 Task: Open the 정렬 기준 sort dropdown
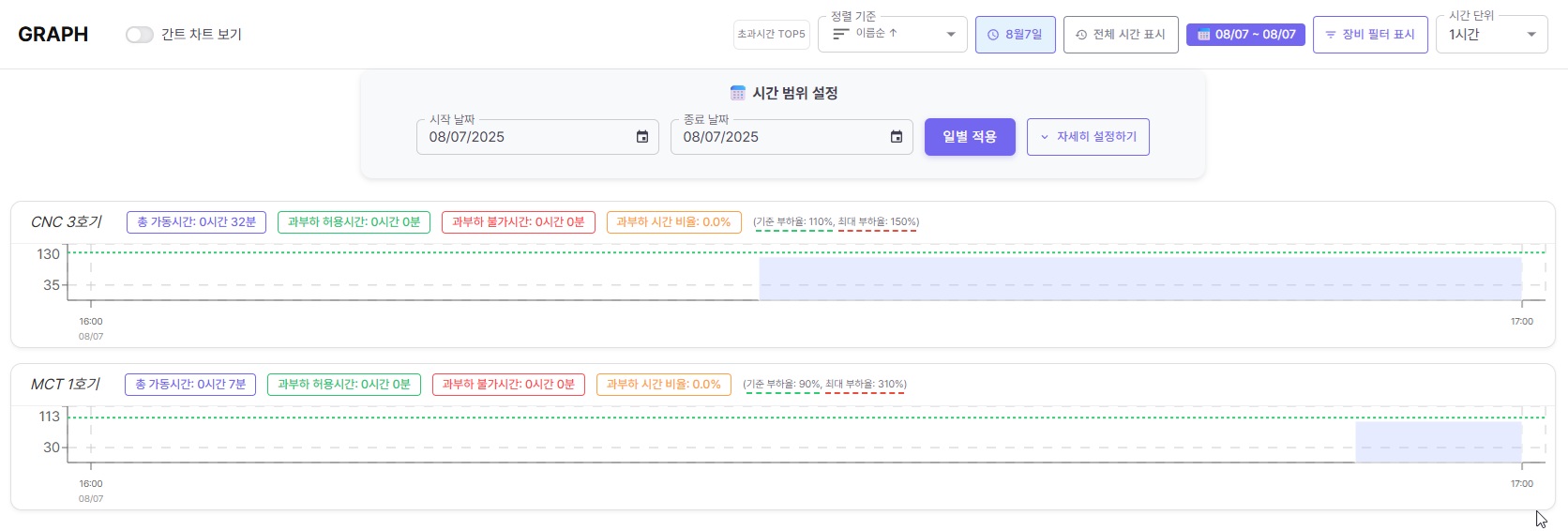(x=892, y=35)
